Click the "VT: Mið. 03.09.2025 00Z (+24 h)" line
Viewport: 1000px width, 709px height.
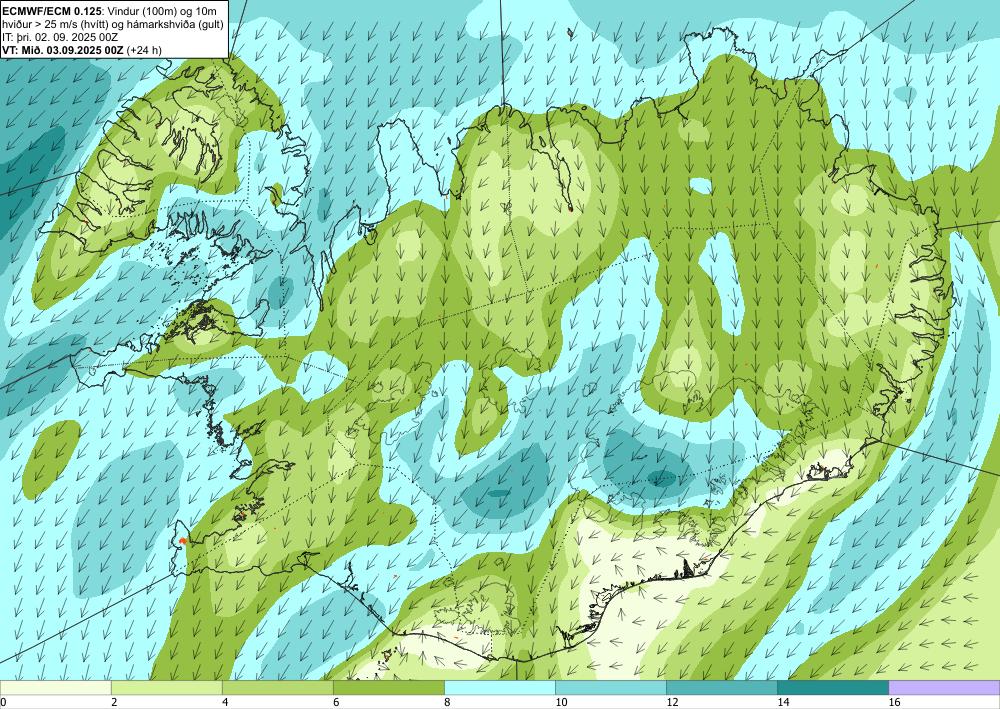click(82, 50)
